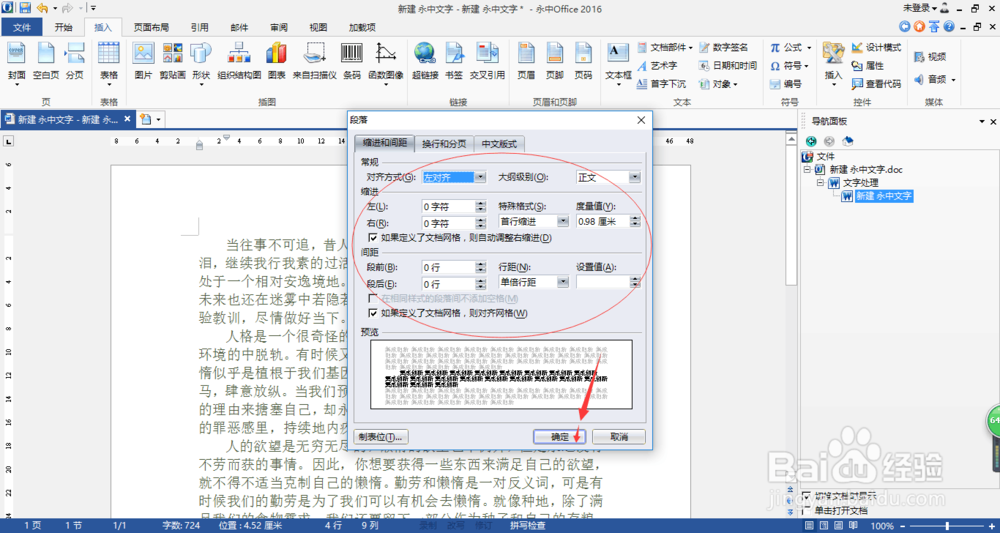Screen dimensions: 1000x533
Task: Collapse the 文字处理 tree node
Action: point(820,183)
